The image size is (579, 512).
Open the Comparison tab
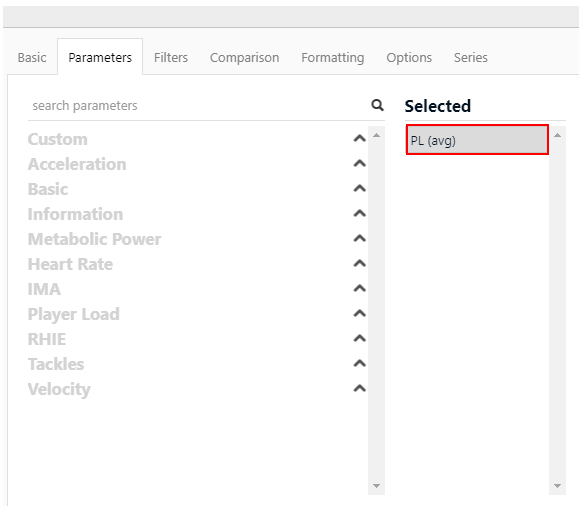[244, 58]
